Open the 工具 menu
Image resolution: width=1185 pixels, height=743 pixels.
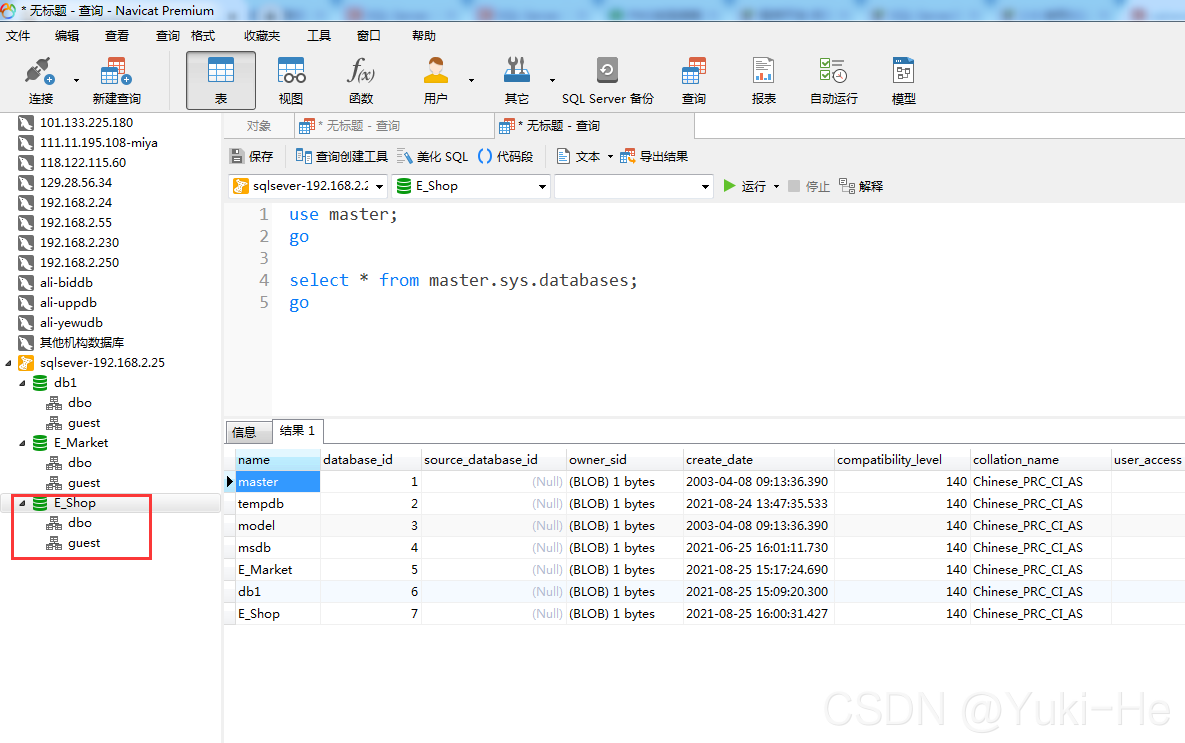pyautogui.click(x=319, y=36)
